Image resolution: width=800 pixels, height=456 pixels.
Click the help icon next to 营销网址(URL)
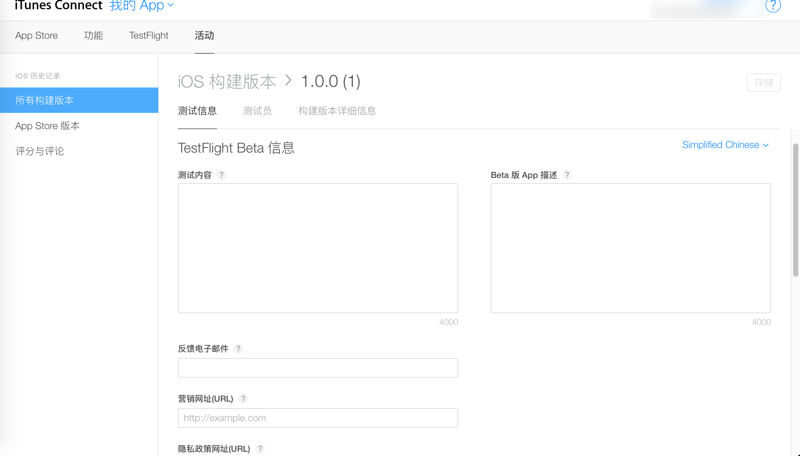click(243, 399)
